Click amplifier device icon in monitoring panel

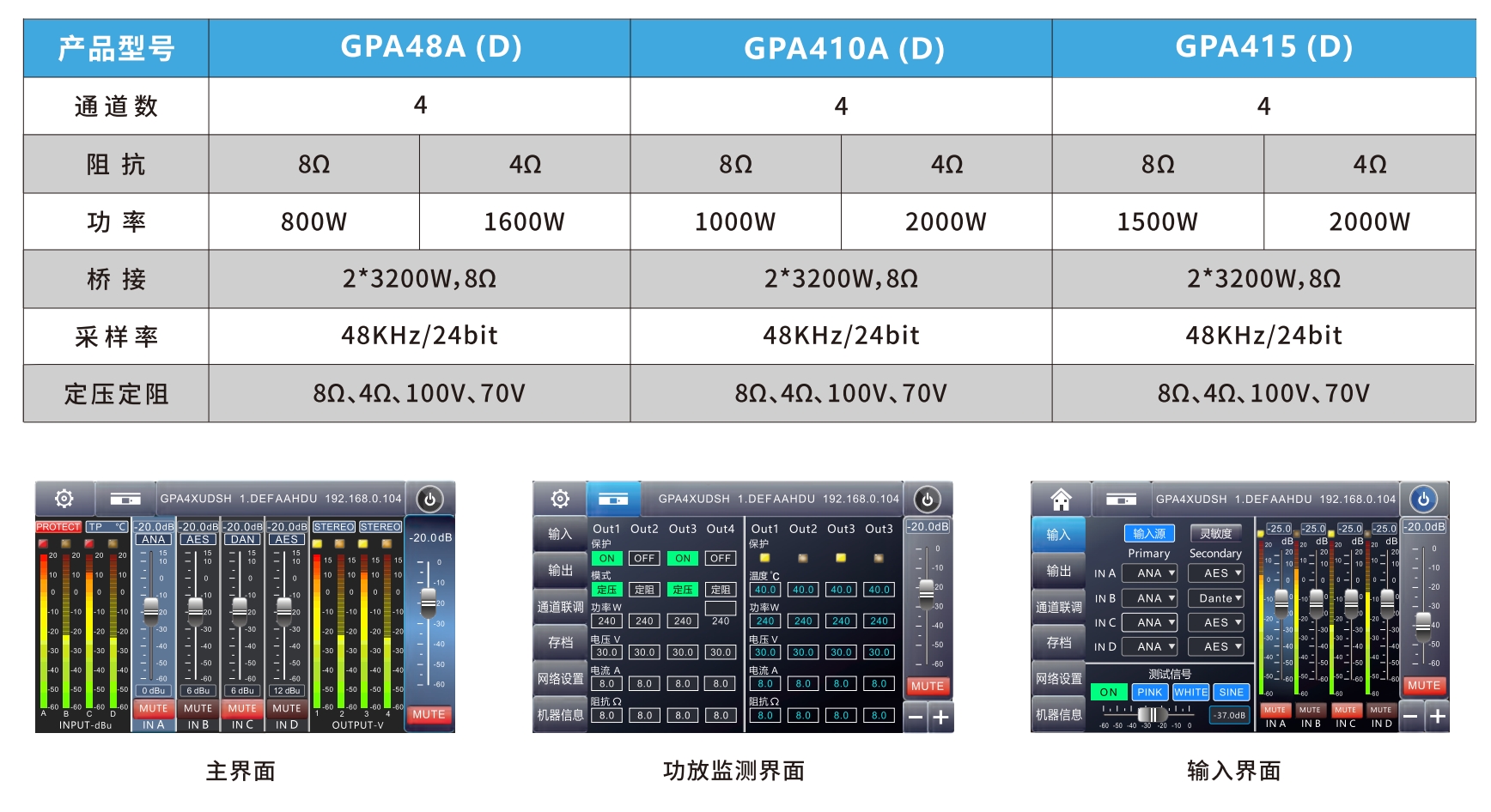[613, 499]
